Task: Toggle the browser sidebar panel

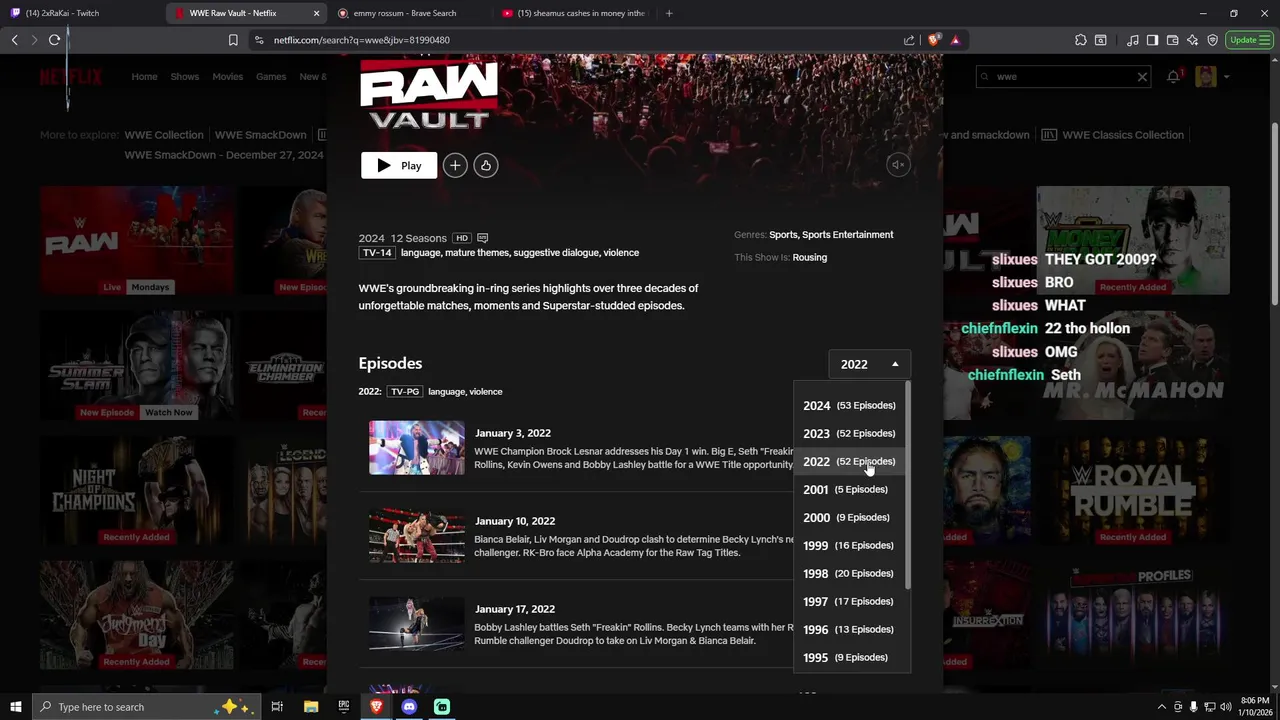Action: (1152, 40)
